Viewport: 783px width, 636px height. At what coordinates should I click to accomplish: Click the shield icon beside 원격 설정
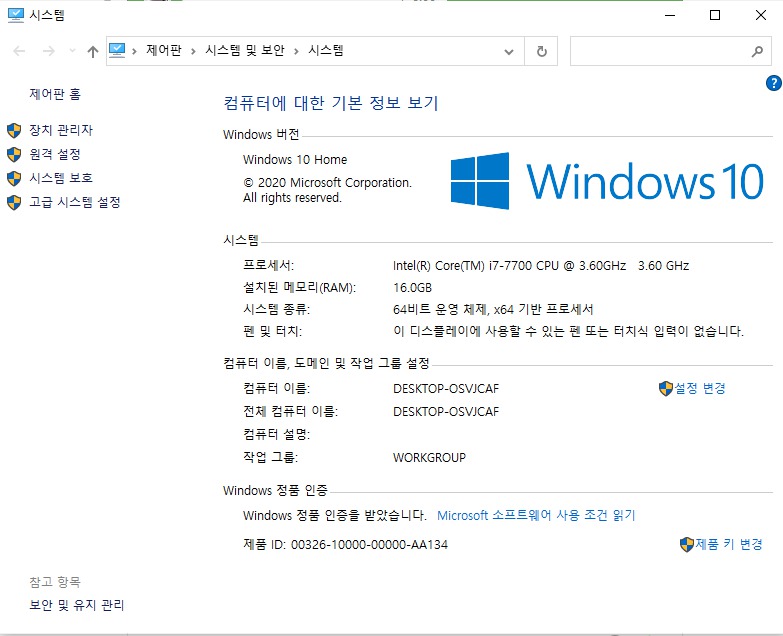coord(14,154)
